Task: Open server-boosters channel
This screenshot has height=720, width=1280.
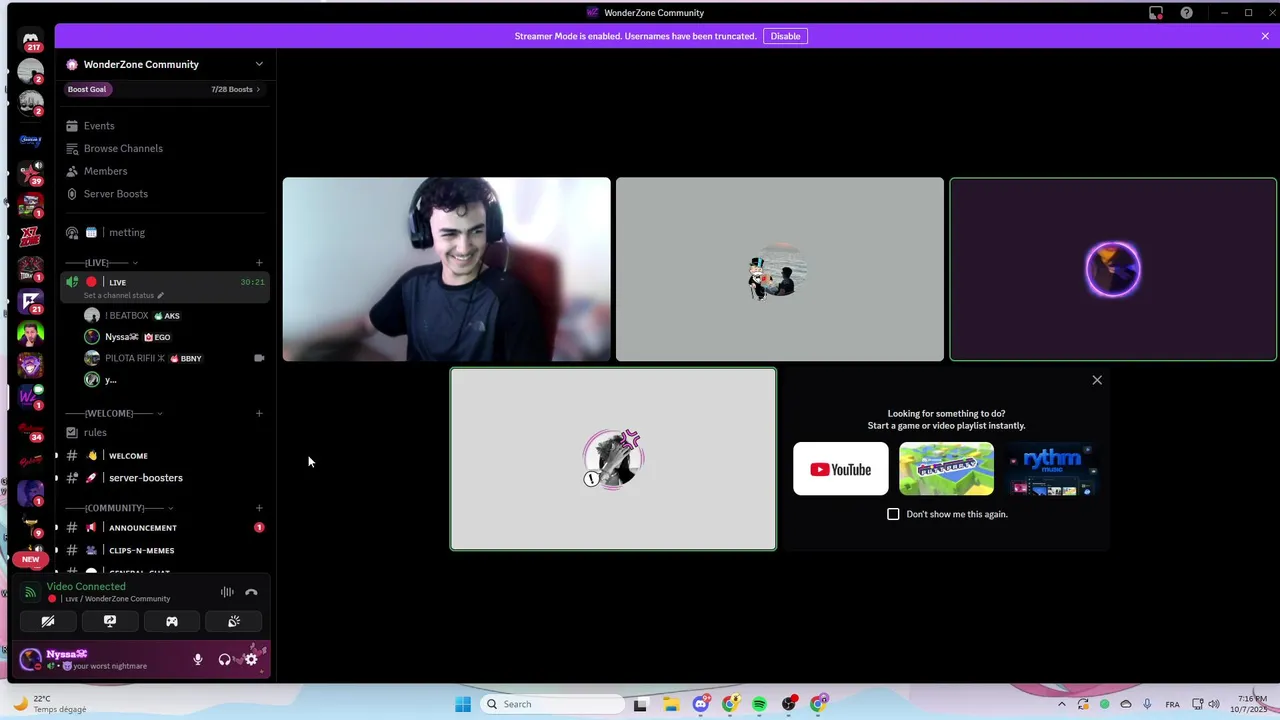Action: [165, 478]
